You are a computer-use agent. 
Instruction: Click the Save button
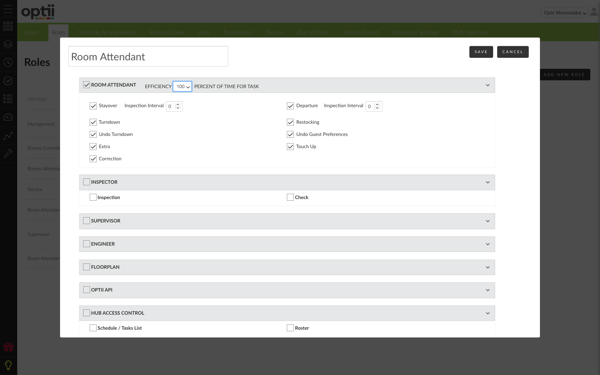click(x=481, y=52)
